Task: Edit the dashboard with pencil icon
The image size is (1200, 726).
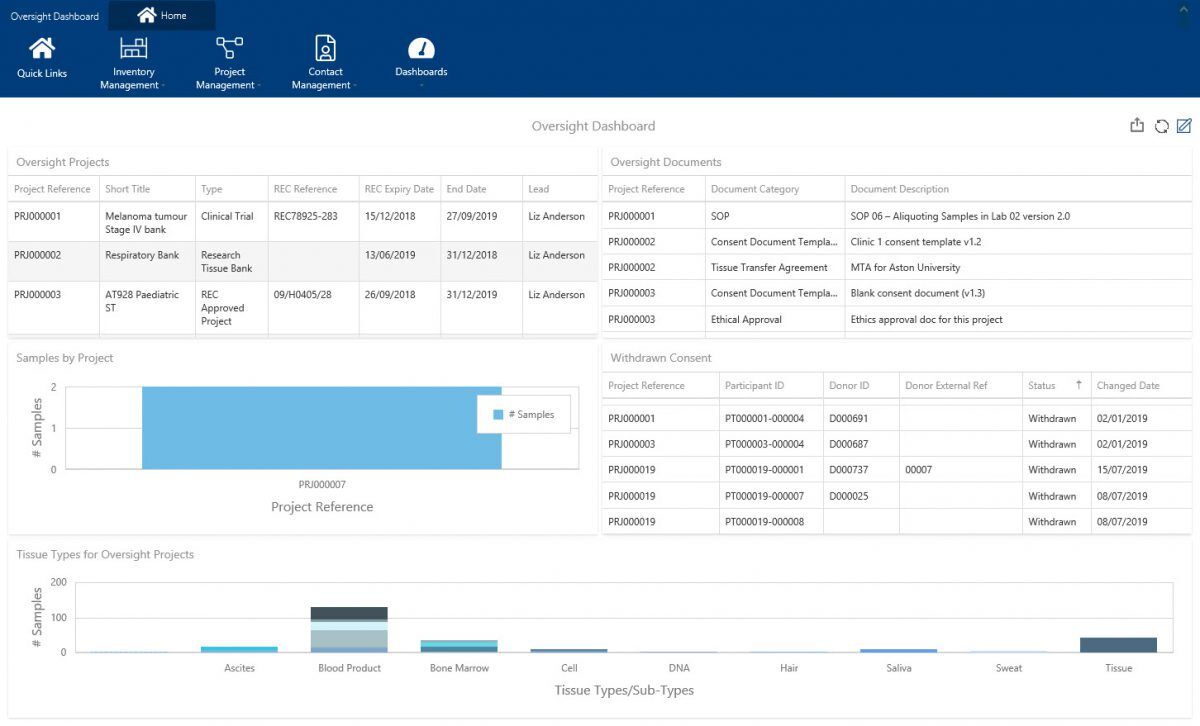Action: click(x=1184, y=126)
